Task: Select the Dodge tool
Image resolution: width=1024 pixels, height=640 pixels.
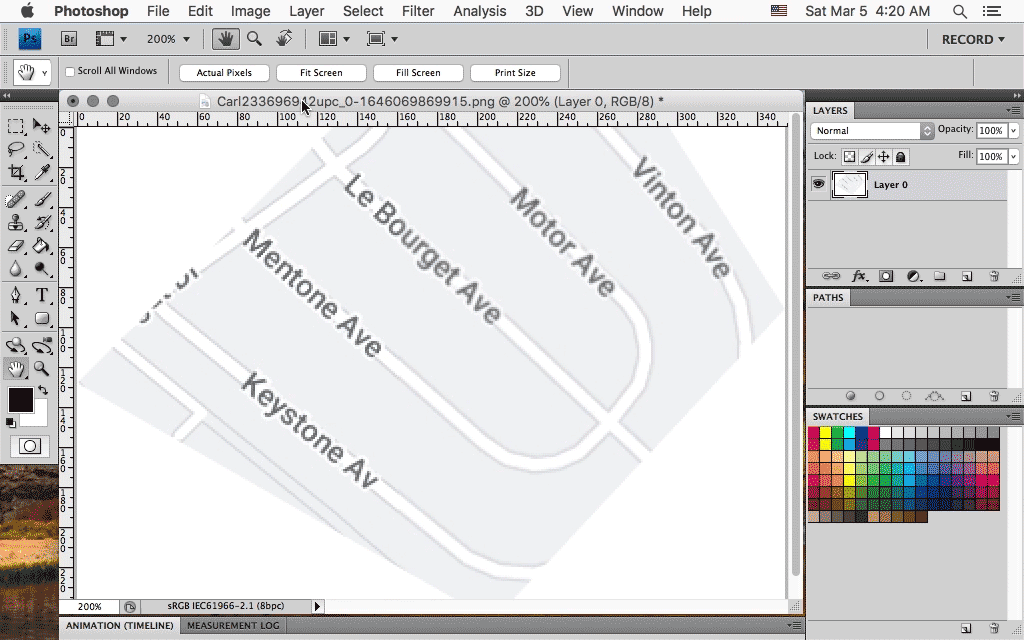Action: click(x=41, y=269)
